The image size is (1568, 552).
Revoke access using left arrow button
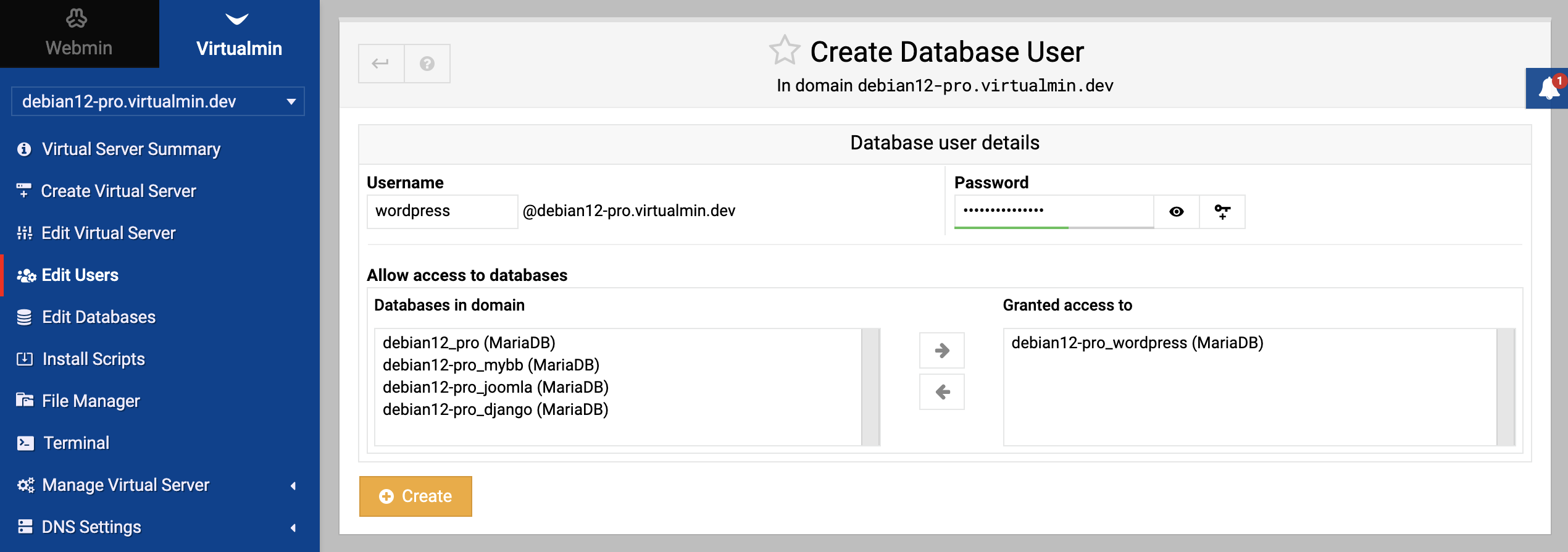(942, 391)
